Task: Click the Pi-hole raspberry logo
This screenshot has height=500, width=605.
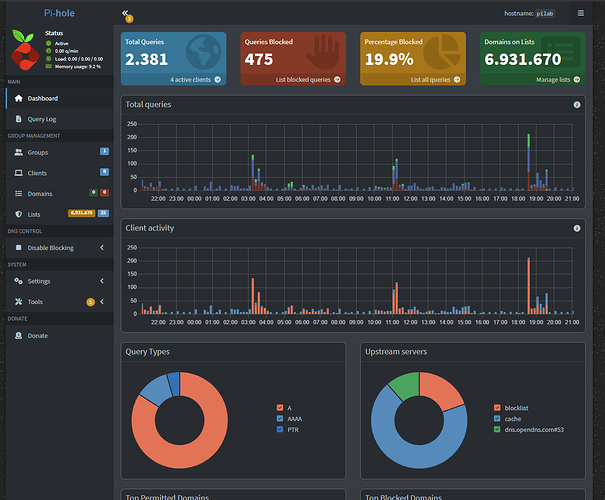Action: click(x=25, y=50)
